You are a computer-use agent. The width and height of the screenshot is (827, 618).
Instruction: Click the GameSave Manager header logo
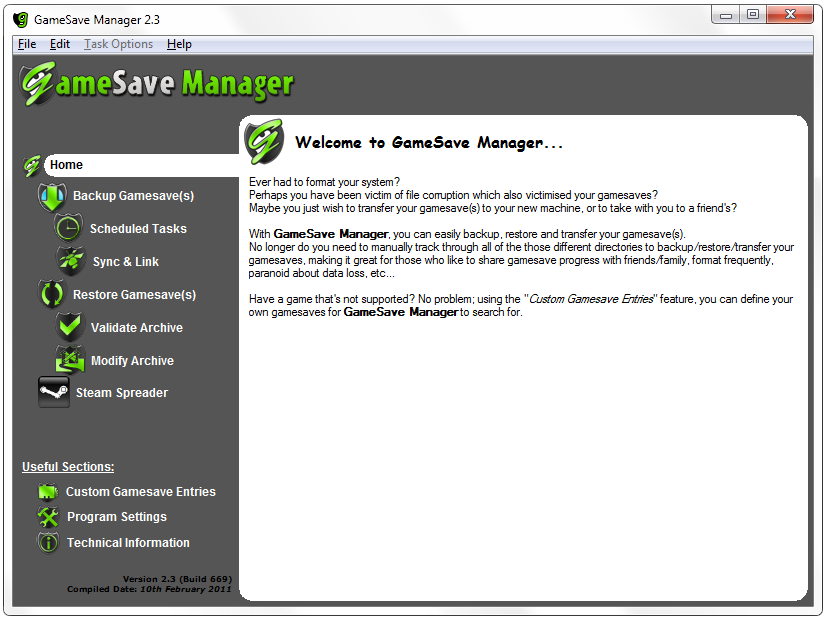click(x=157, y=83)
